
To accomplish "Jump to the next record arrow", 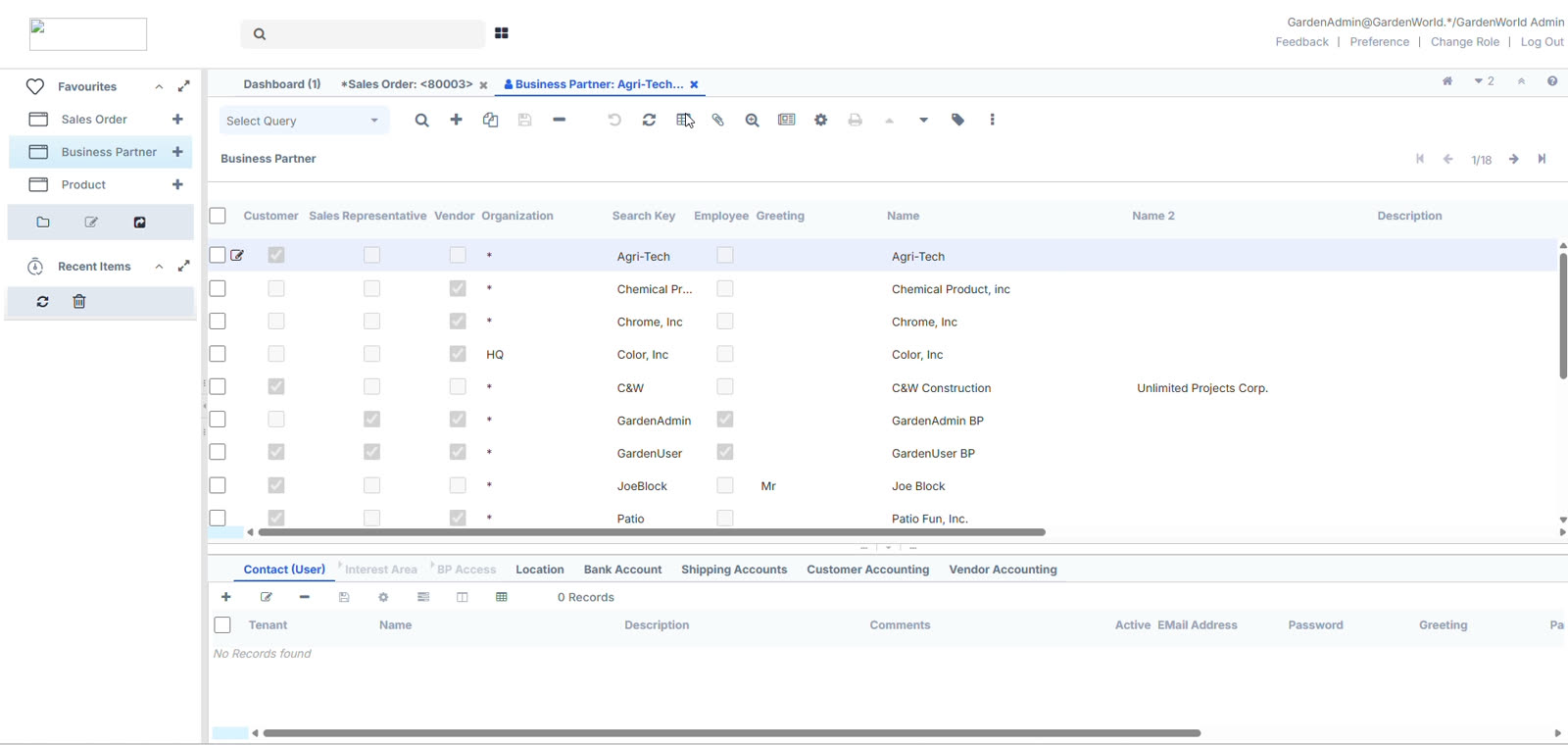I will [1513, 159].
